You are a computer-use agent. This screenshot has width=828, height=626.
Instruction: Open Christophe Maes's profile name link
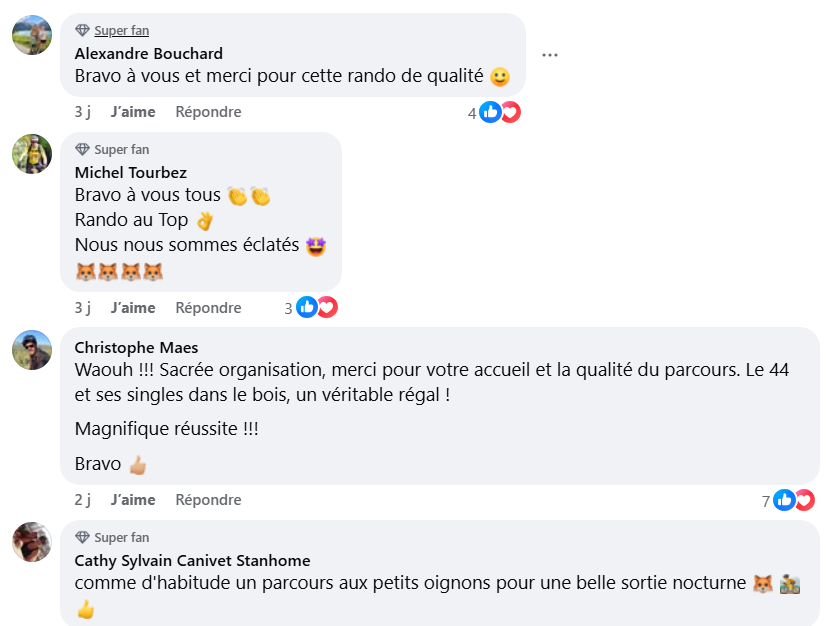pos(136,348)
